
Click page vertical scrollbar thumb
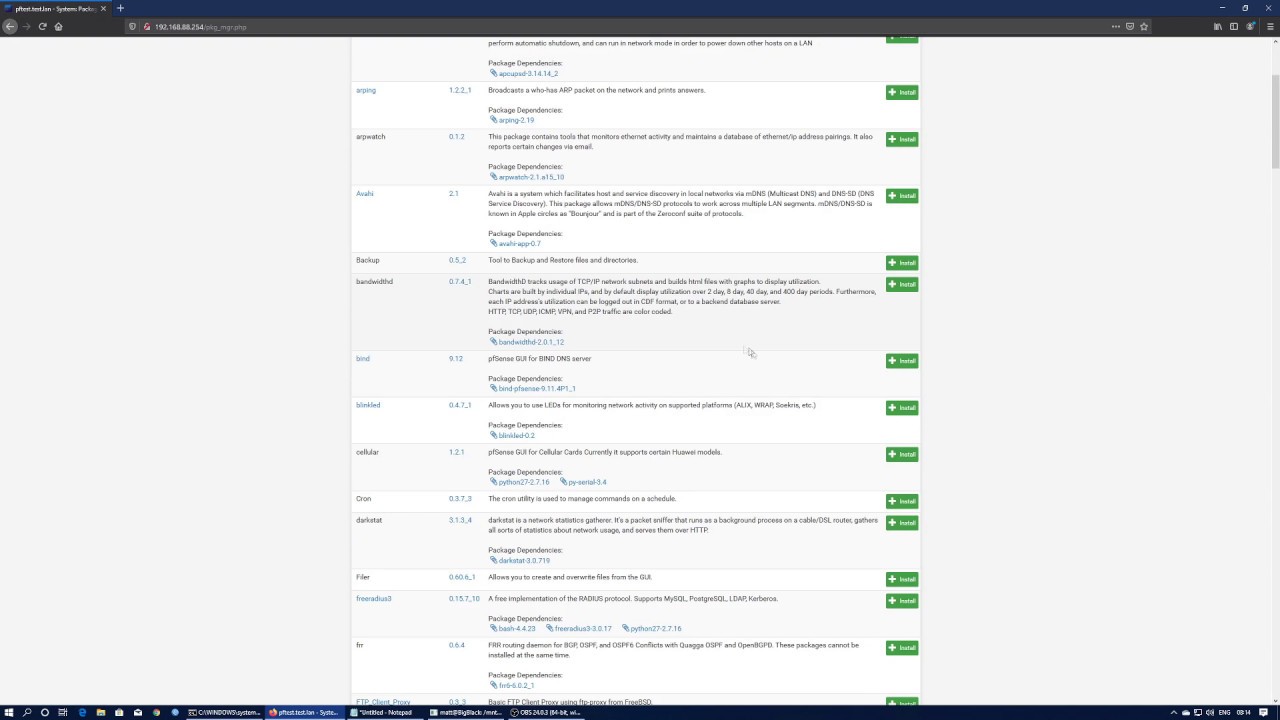1275,120
